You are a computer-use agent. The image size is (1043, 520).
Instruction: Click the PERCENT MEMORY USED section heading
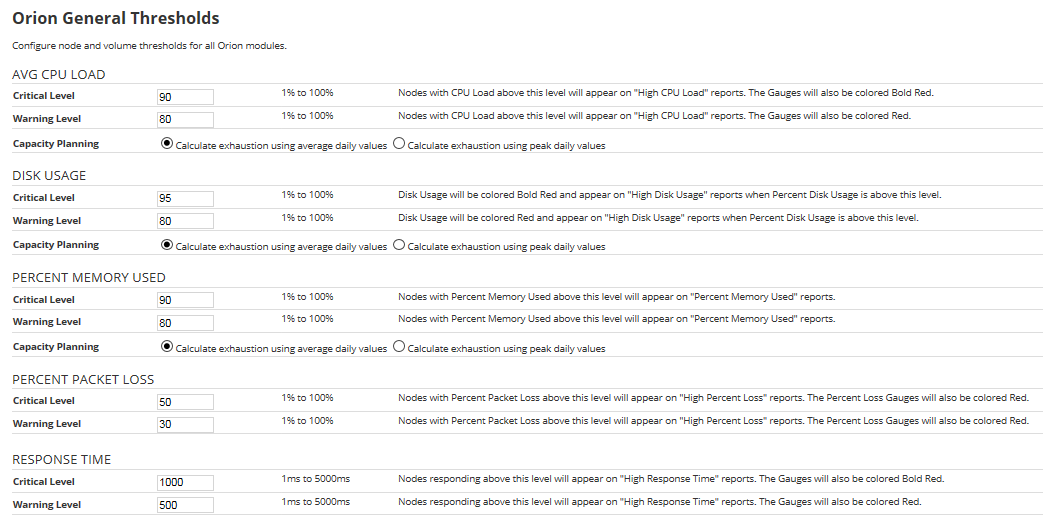click(x=89, y=277)
